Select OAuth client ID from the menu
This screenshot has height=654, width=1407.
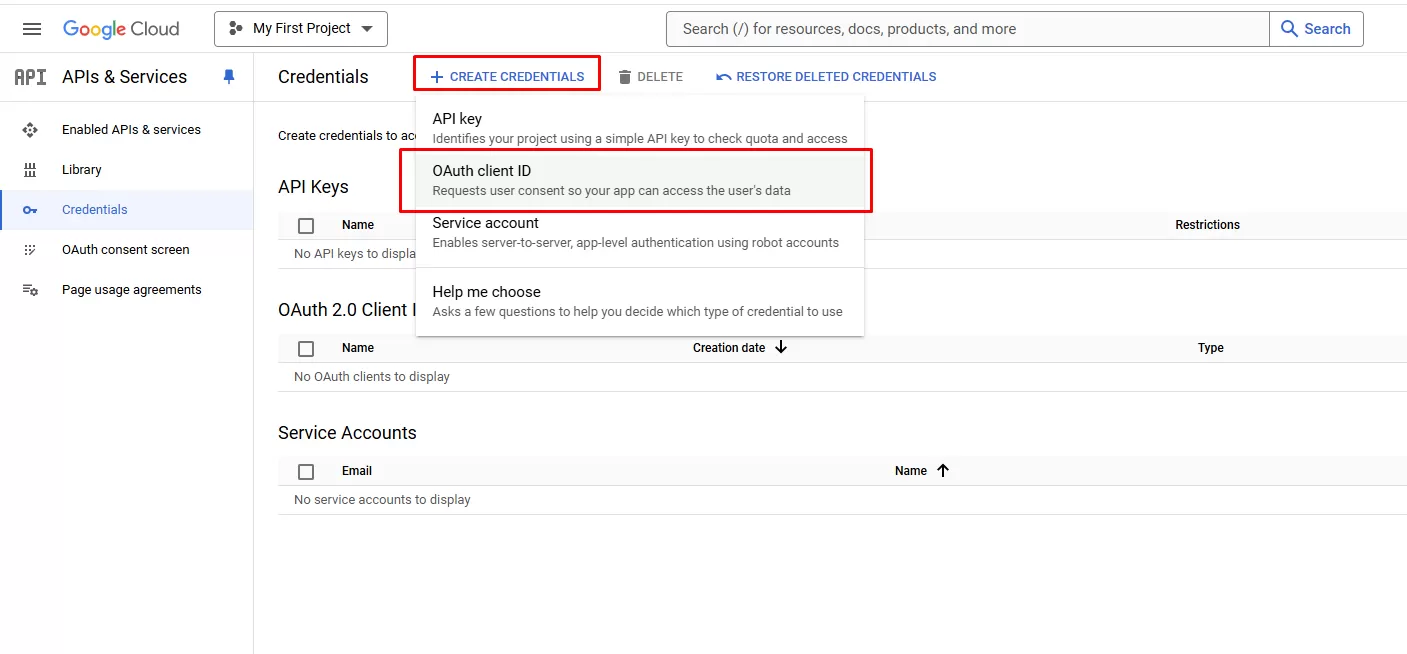pos(636,180)
